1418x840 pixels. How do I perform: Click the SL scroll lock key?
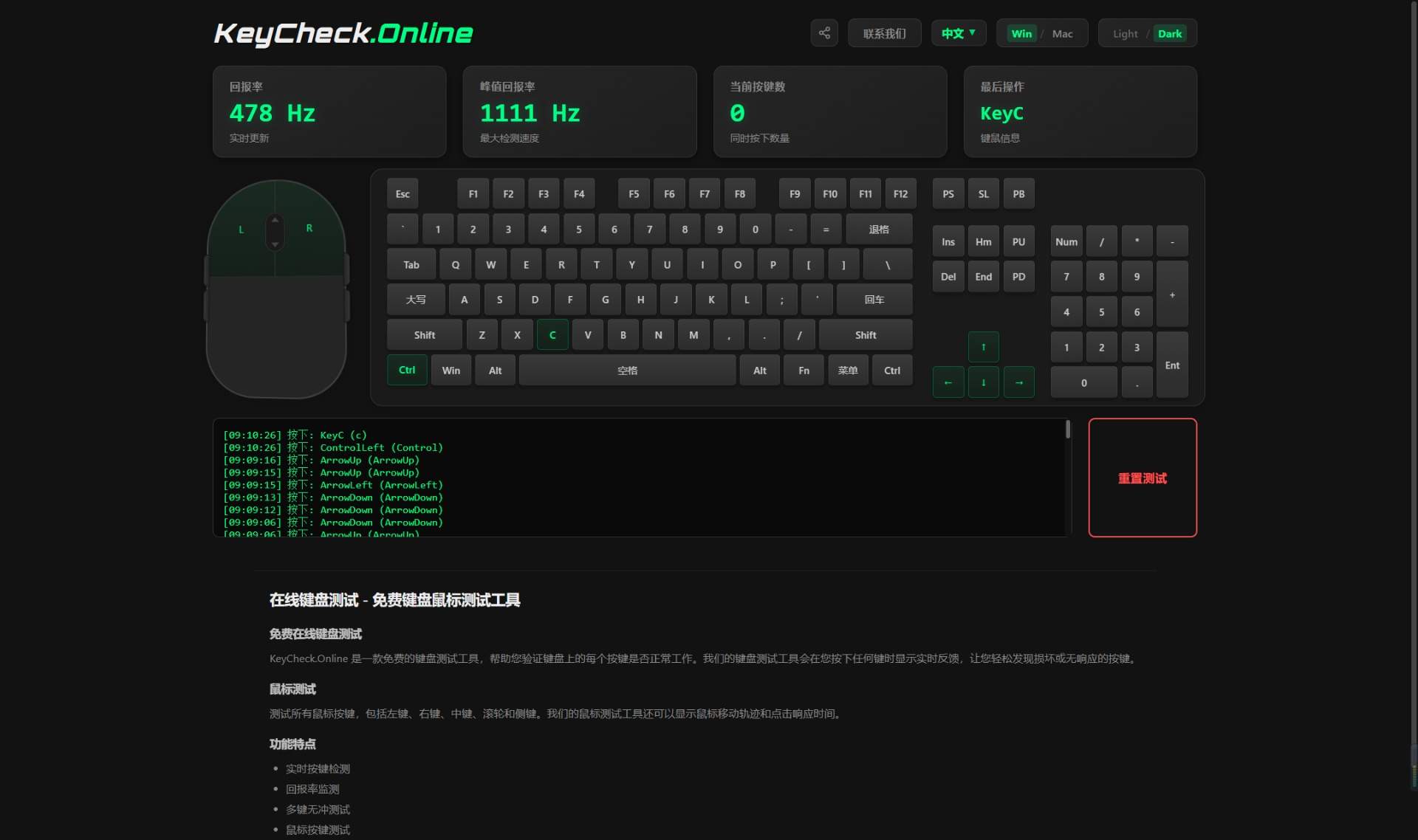point(983,193)
